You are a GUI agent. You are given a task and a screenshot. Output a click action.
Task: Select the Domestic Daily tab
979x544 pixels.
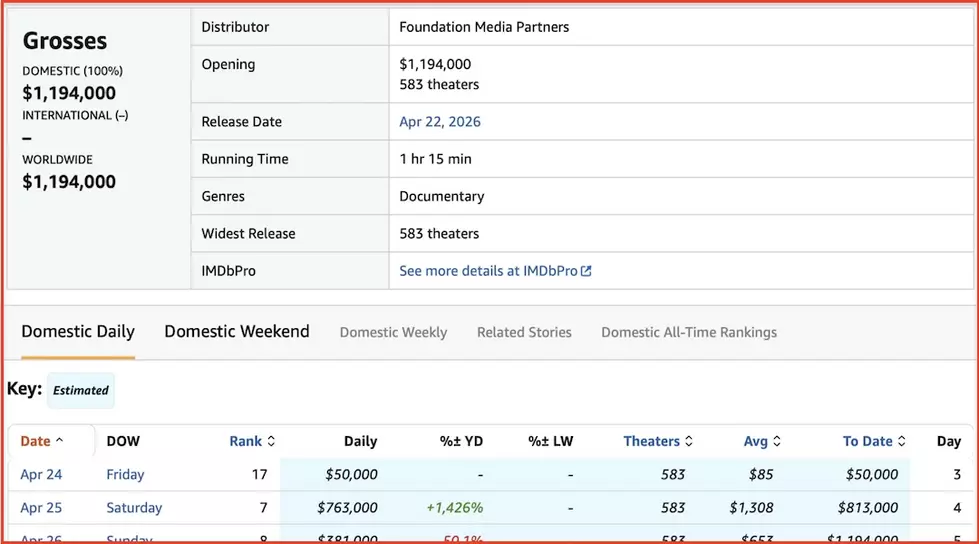pos(78,331)
